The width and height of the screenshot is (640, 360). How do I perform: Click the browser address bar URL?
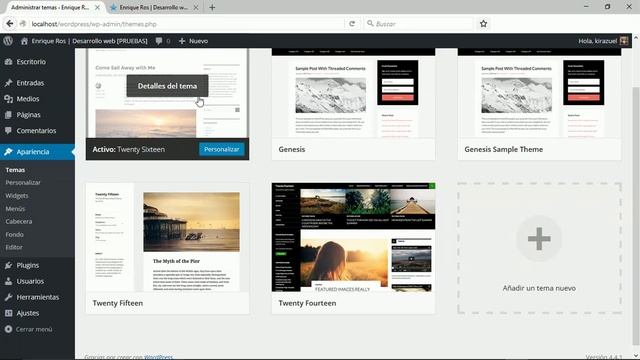coord(94,24)
